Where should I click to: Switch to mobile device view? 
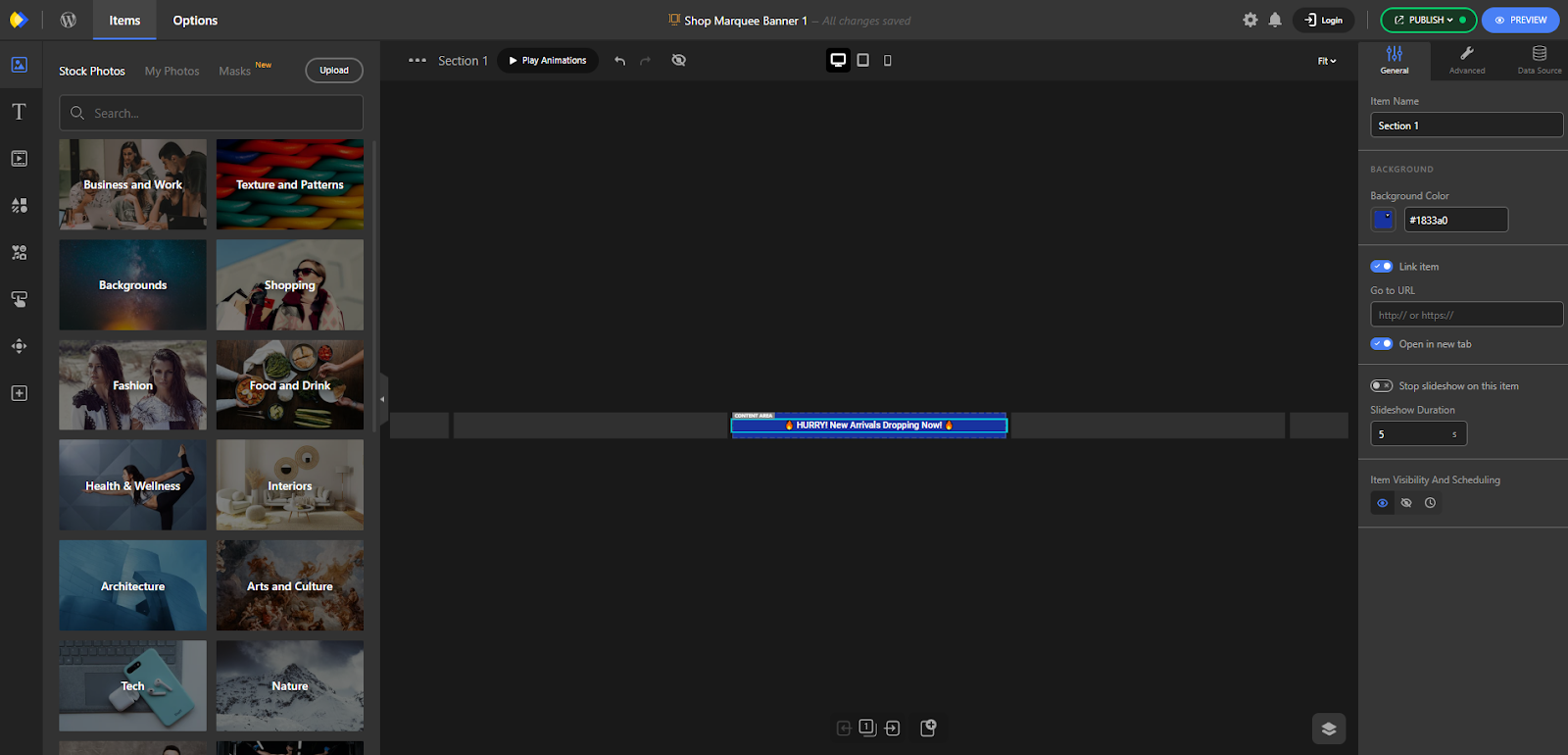pos(888,60)
